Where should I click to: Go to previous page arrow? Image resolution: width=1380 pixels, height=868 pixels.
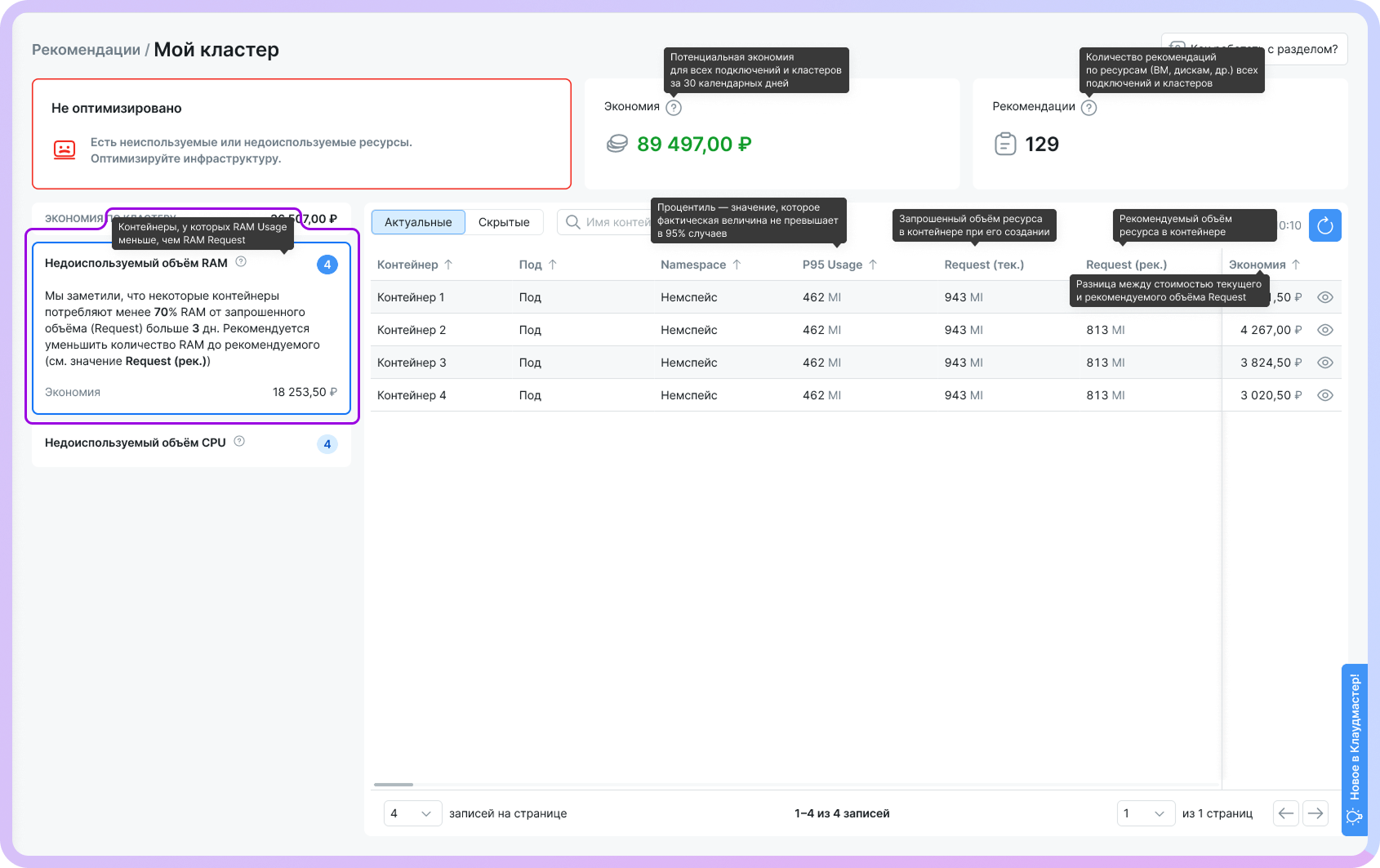click(1286, 813)
